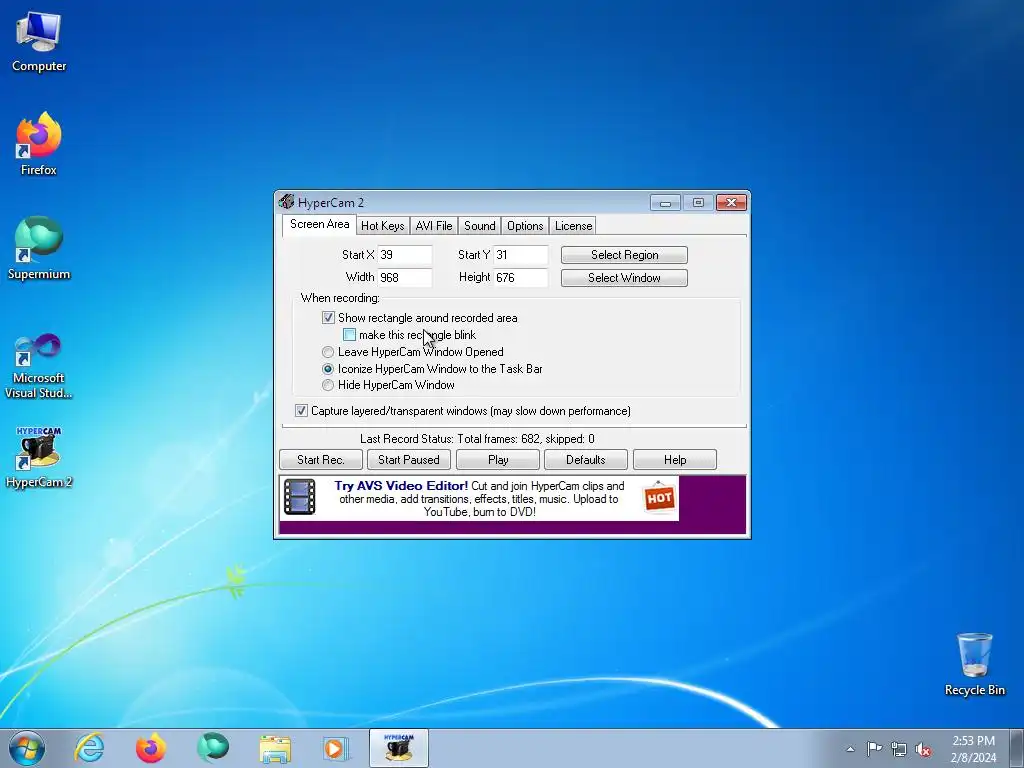Click the Start X input field
The height and width of the screenshot is (768, 1024).
(405, 255)
